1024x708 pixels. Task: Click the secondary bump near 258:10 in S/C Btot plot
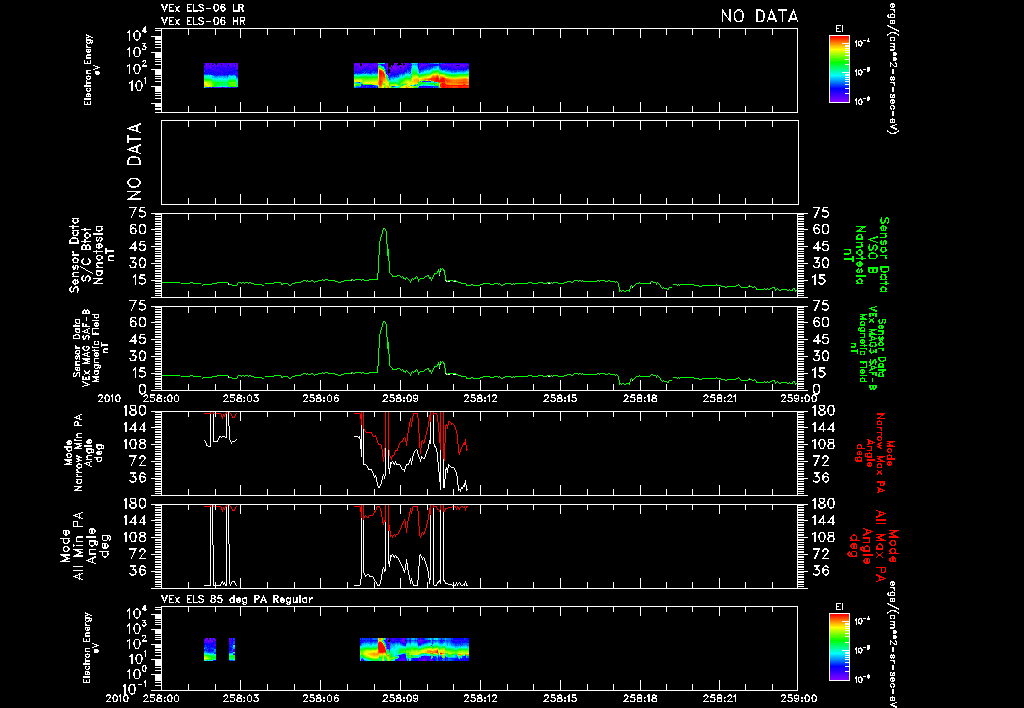pos(442,271)
